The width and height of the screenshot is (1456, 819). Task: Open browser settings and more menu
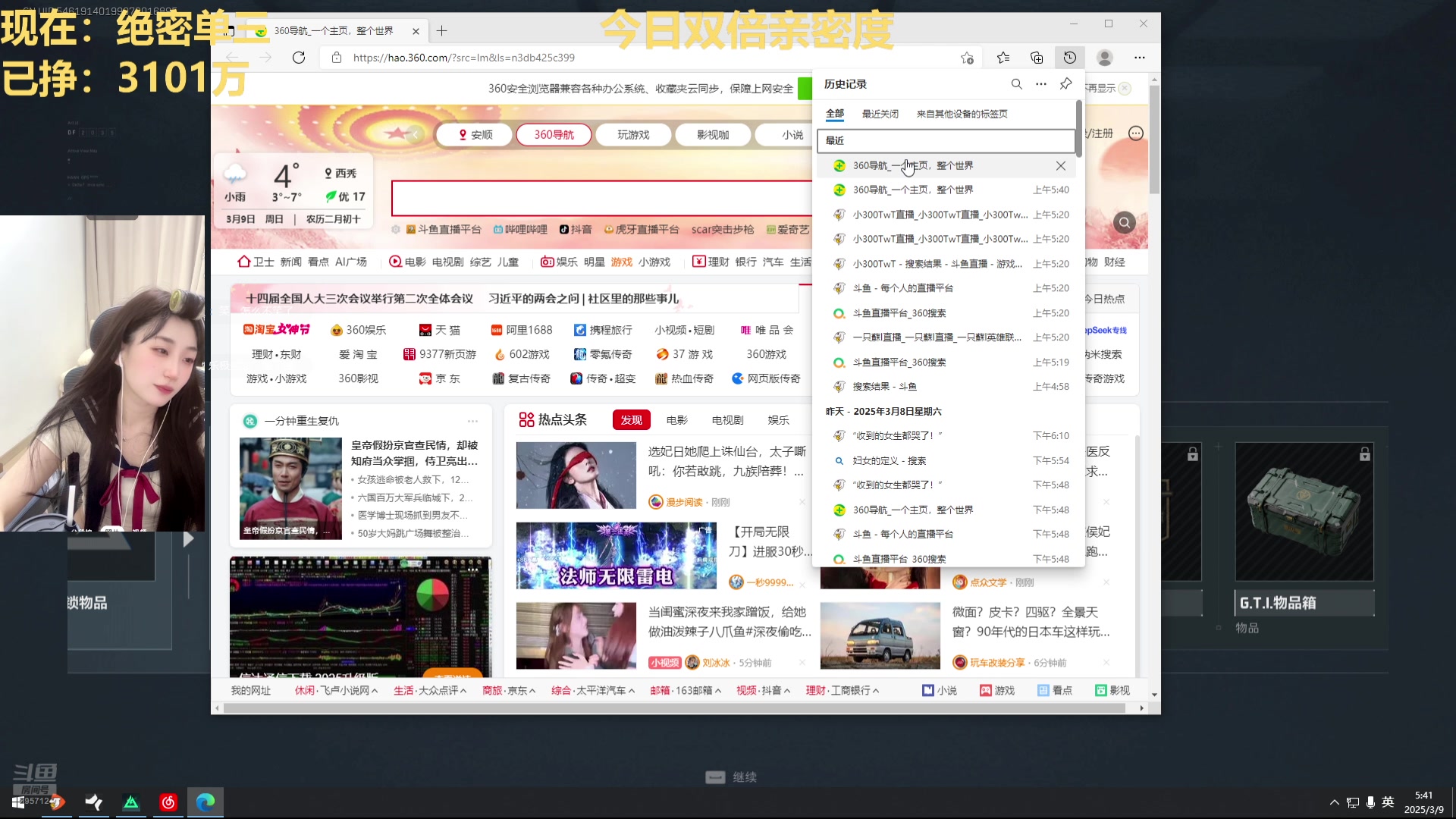tap(1140, 58)
